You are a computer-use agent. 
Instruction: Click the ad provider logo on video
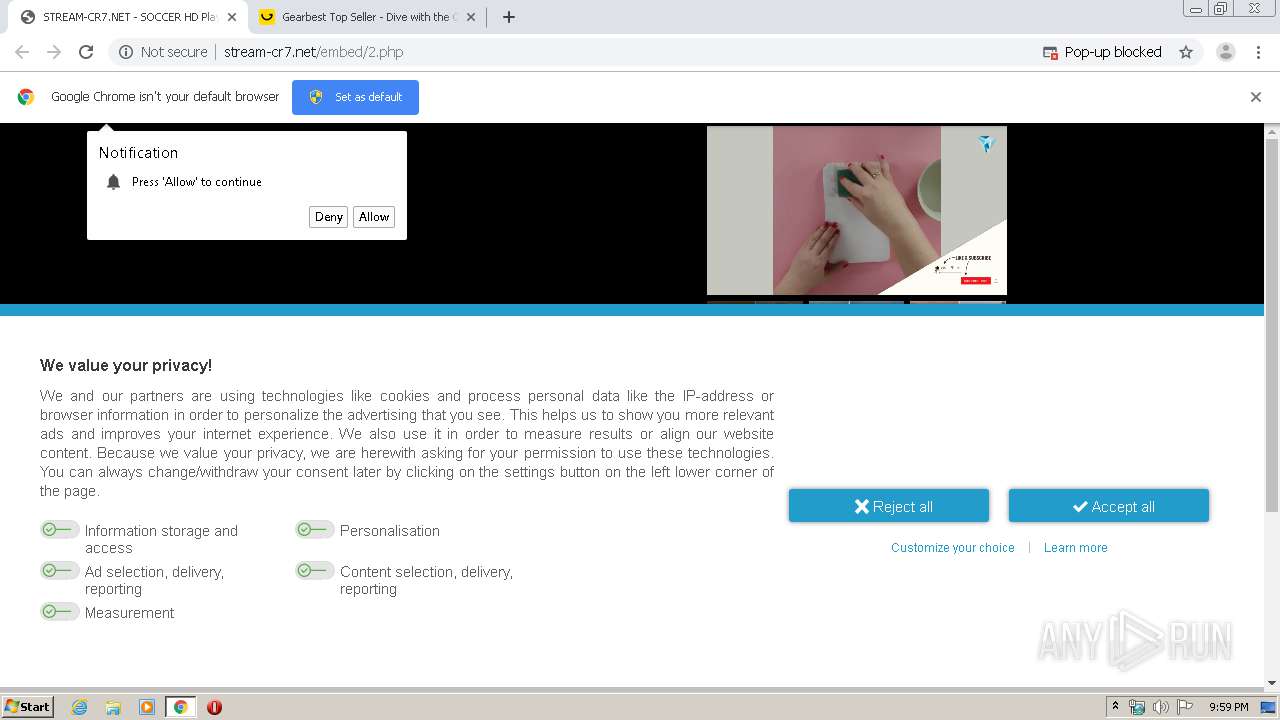[987, 145]
